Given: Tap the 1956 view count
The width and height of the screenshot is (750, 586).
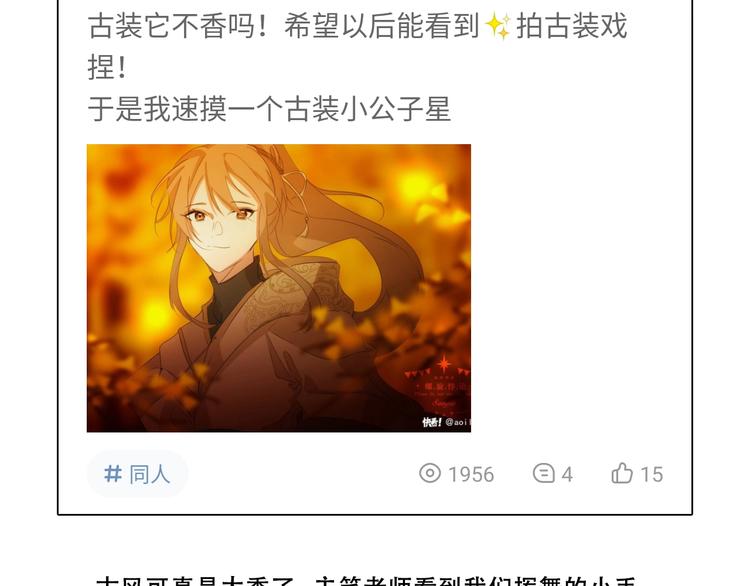Looking at the screenshot, I should click(x=471, y=475).
